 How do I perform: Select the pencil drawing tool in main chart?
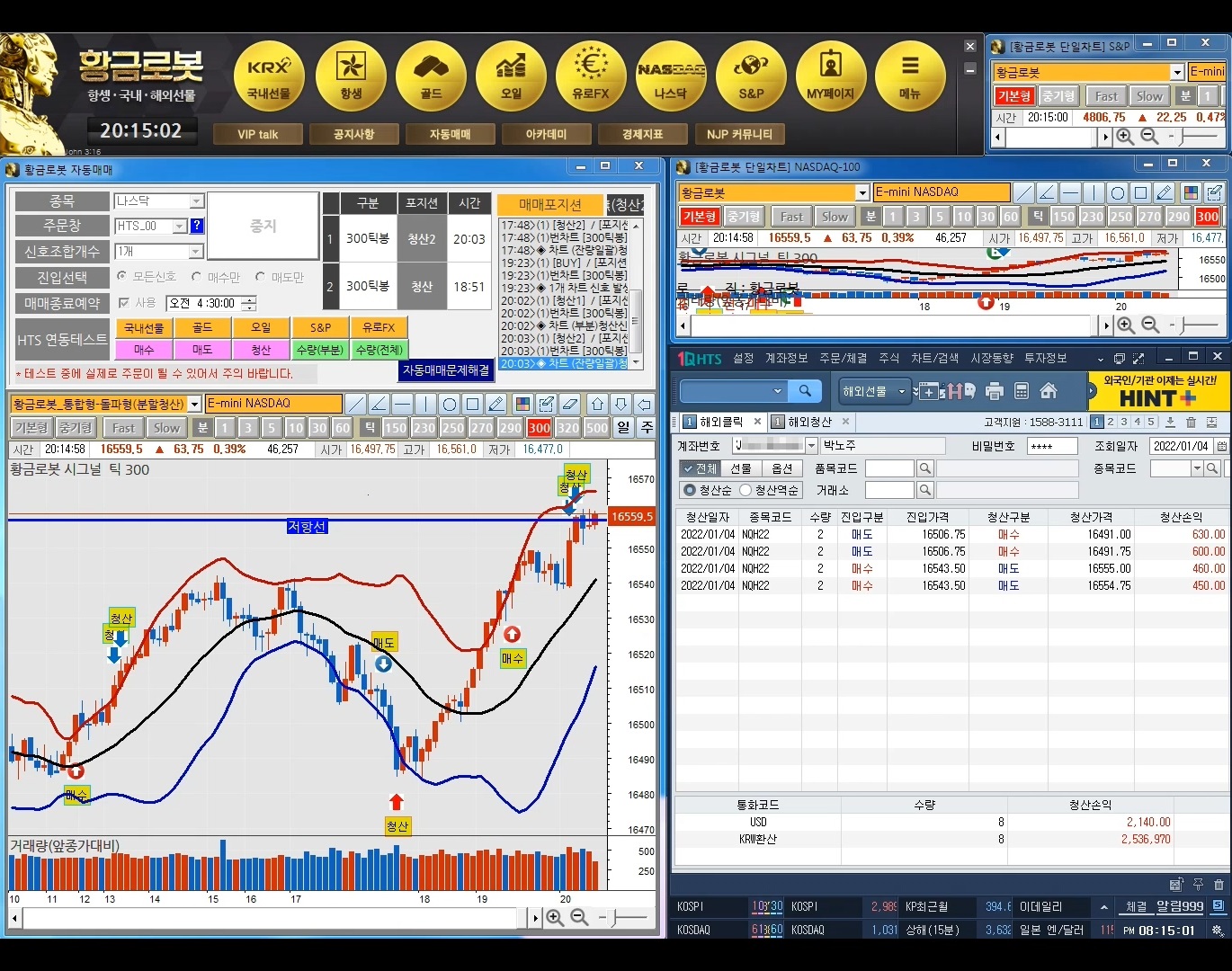tap(496, 404)
